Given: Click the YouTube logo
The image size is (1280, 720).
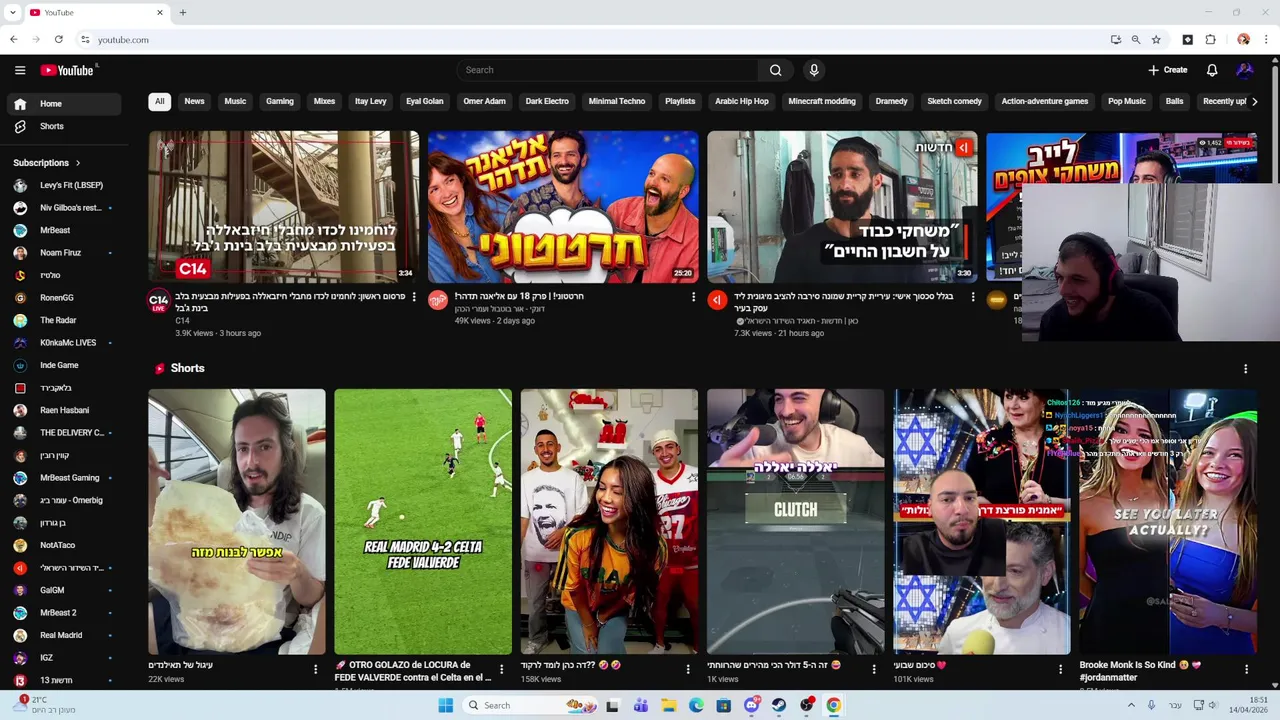Looking at the screenshot, I should 67,70.
